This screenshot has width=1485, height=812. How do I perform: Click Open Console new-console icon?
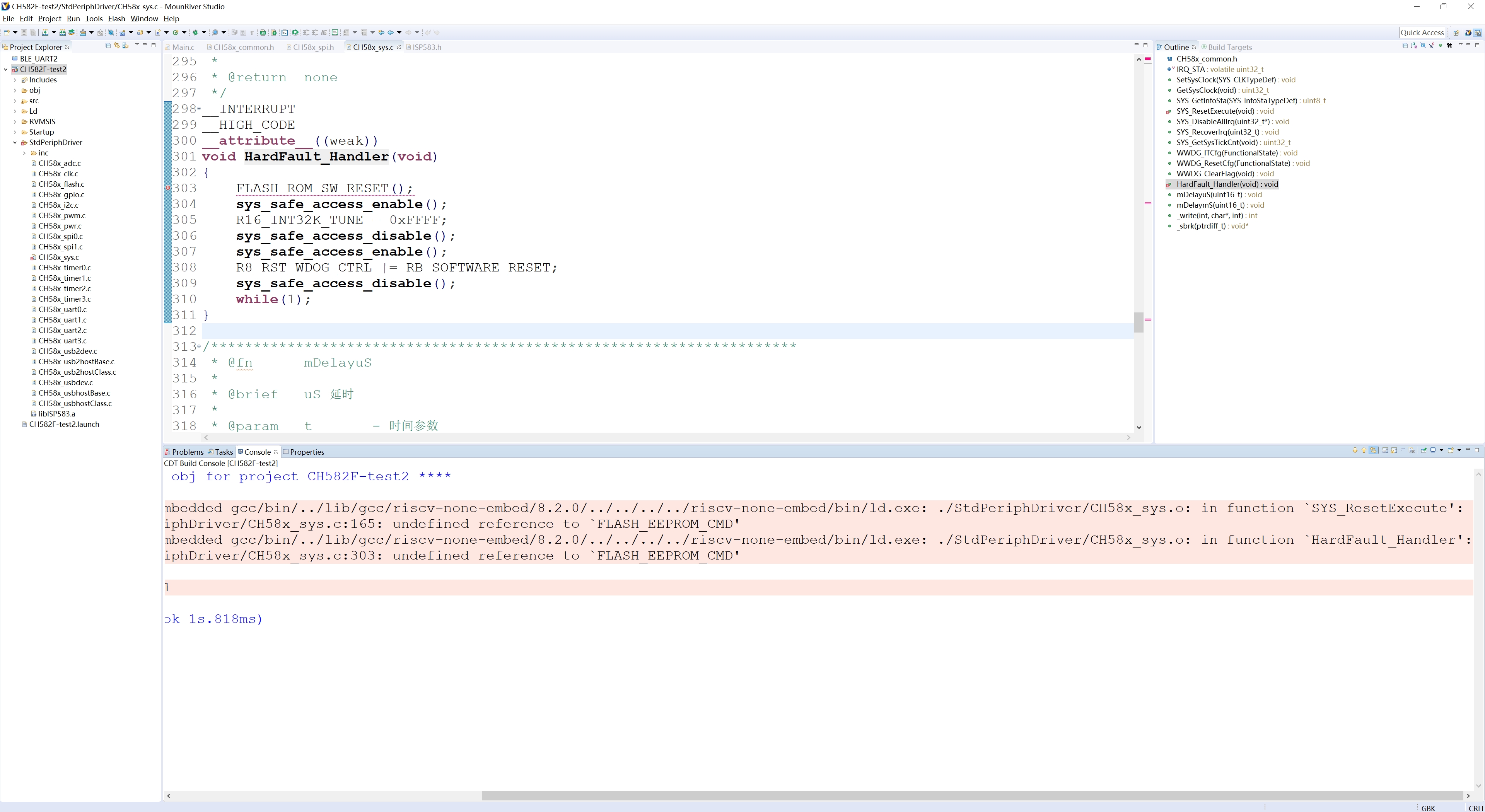(1451, 450)
